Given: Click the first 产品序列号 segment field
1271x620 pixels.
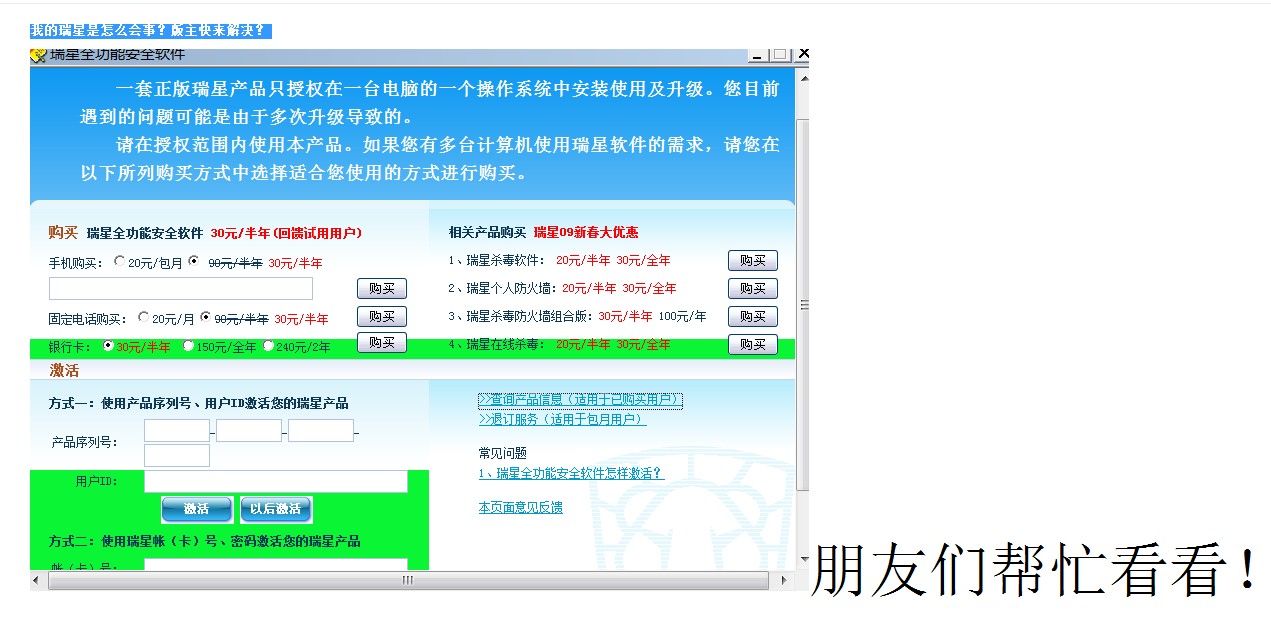Looking at the screenshot, I should [x=177, y=431].
